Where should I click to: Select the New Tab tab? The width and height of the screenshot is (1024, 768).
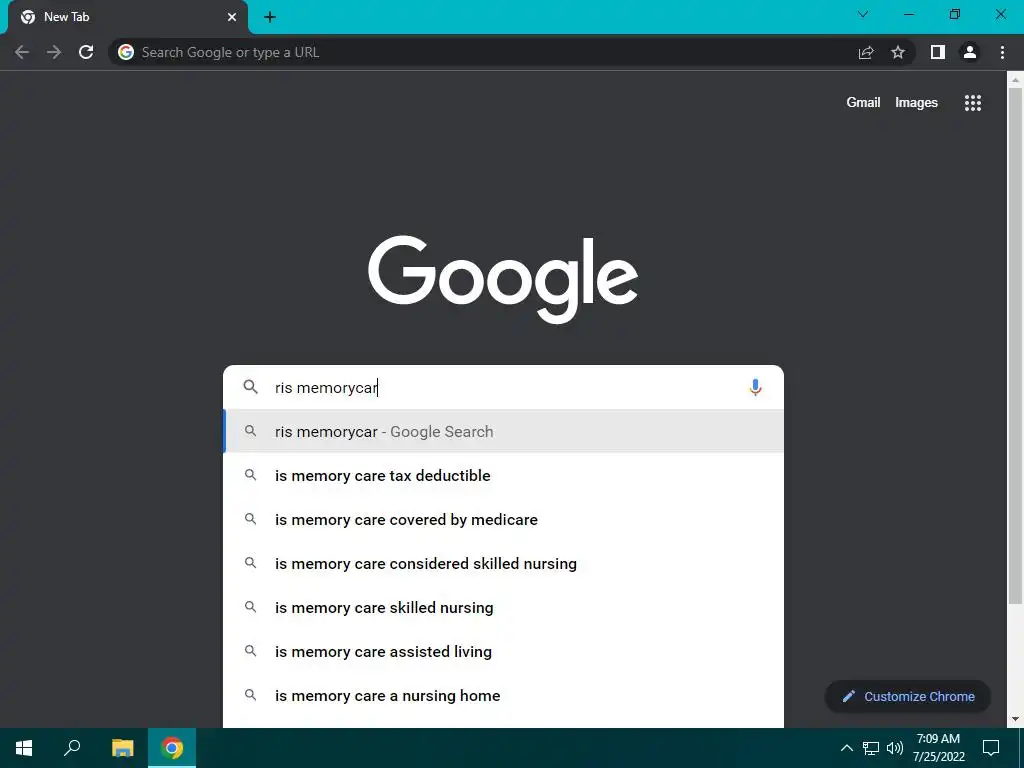click(x=128, y=18)
